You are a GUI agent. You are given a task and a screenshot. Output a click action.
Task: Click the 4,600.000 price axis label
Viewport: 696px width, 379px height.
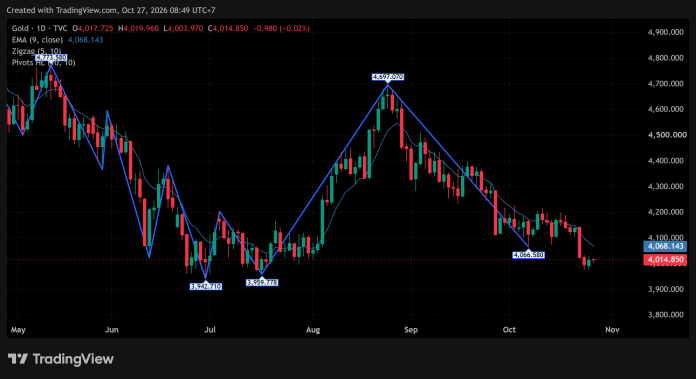pos(665,109)
